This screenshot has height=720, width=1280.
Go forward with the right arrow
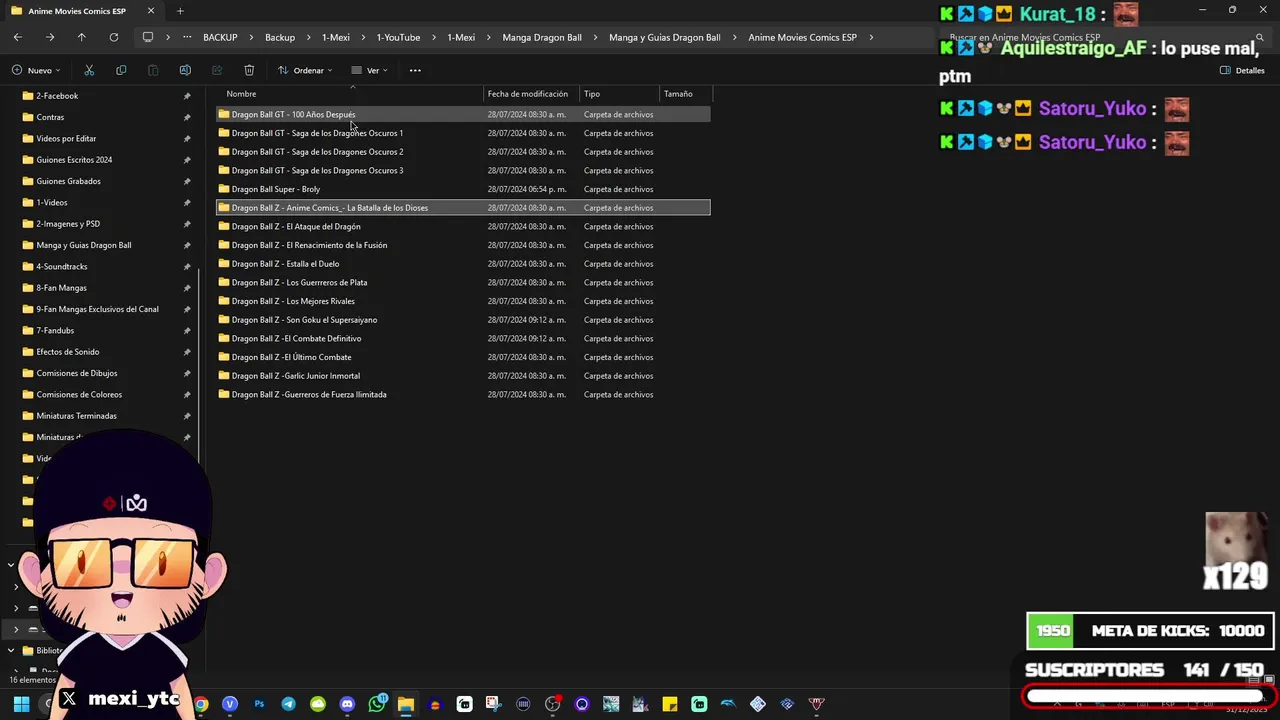click(50, 37)
